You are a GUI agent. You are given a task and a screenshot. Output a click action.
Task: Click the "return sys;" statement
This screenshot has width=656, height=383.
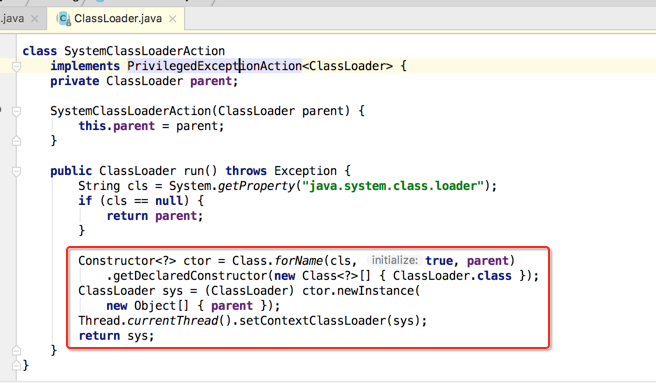[116, 336]
